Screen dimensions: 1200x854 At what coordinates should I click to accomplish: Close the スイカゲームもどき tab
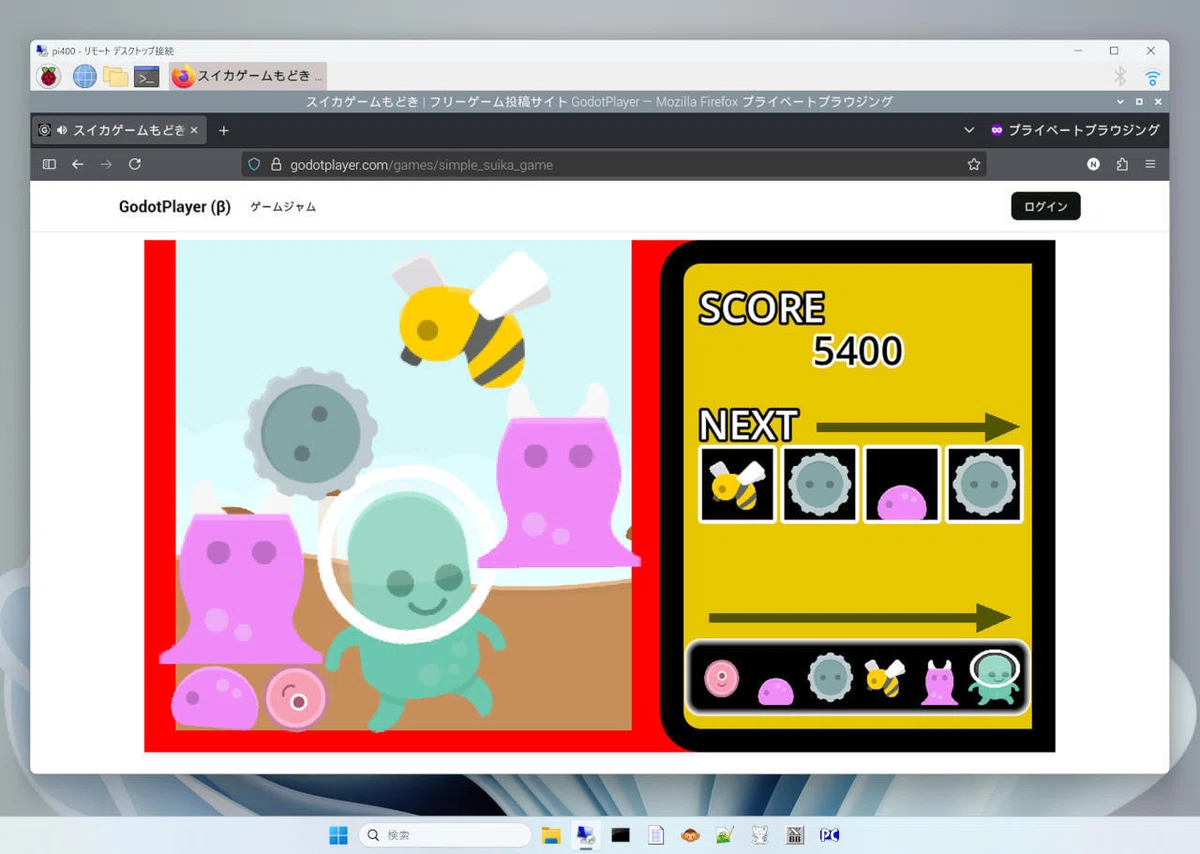(194, 130)
